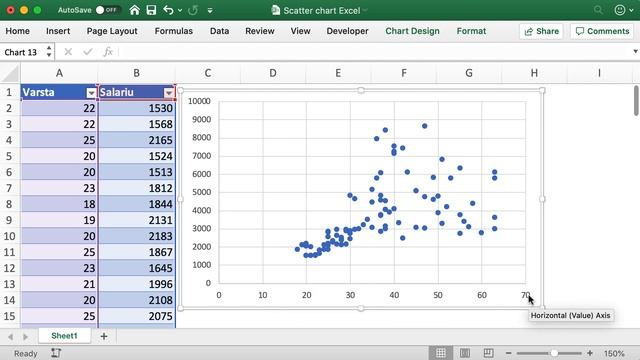The width and height of the screenshot is (640, 360).
Task: Click the chart's right-middle resize handle
Action: click(x=542, y=199)
